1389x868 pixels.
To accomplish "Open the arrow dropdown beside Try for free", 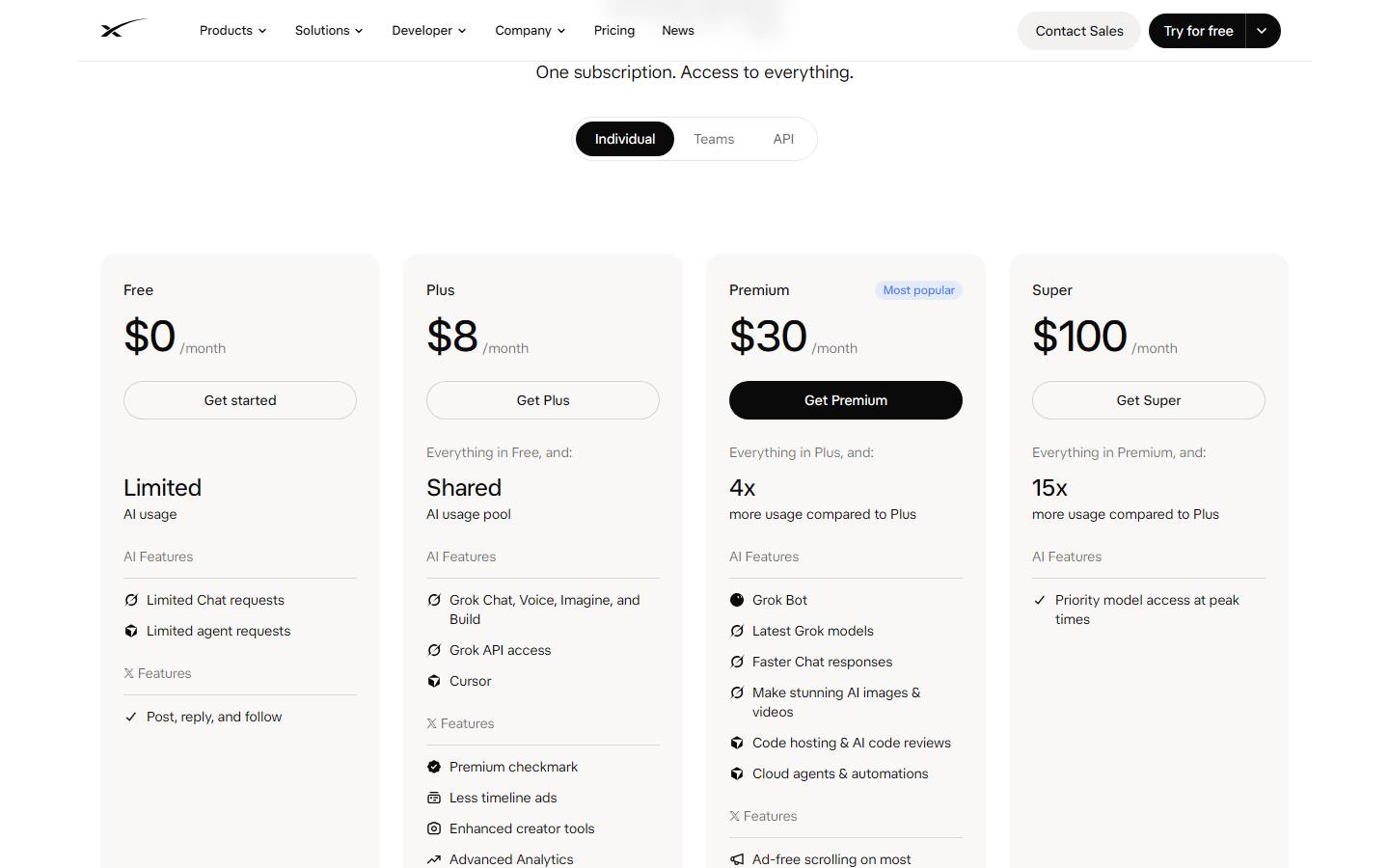I will [x=1263, y=31].
